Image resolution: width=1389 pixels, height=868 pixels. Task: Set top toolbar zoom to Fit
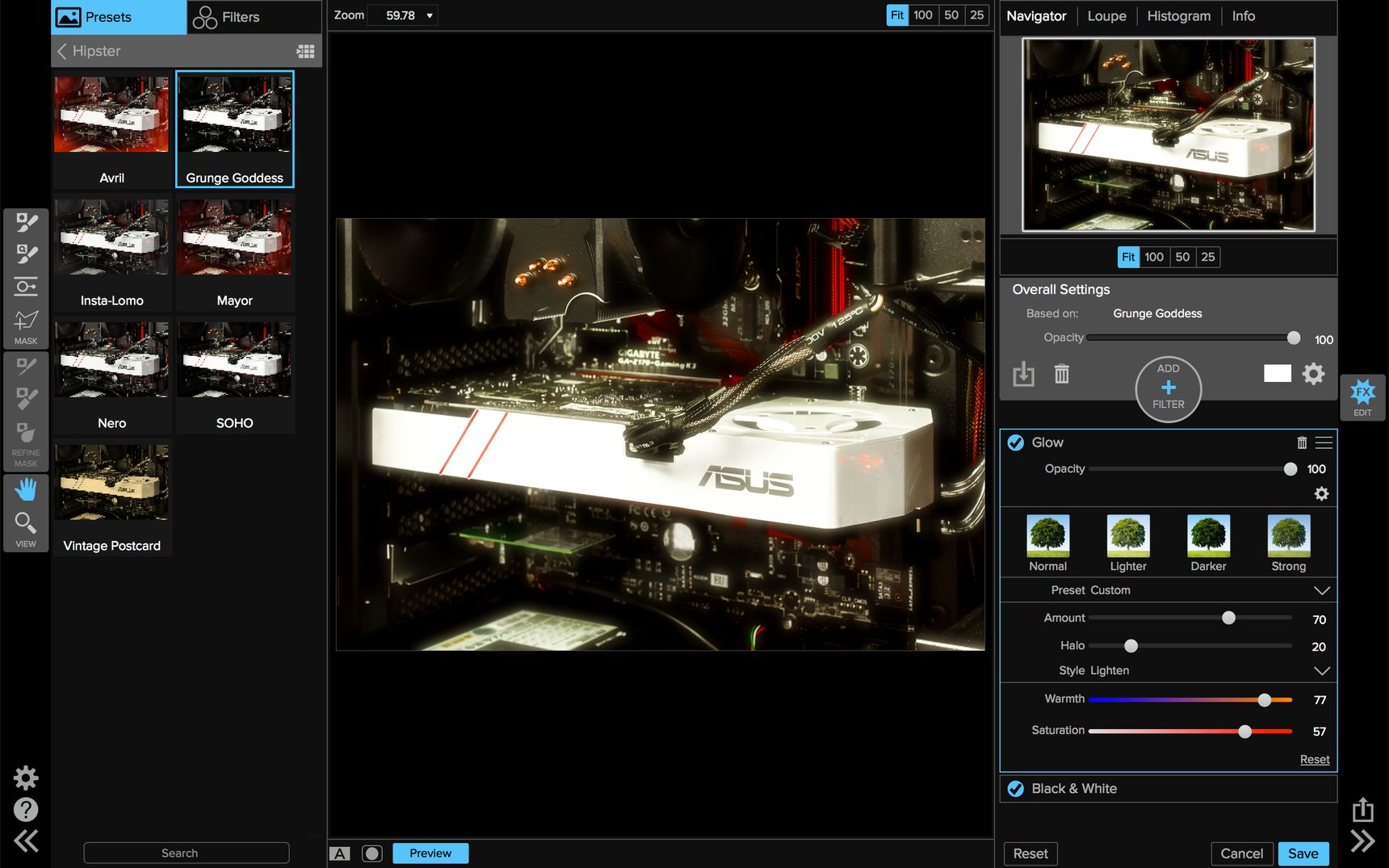[897, 15]
